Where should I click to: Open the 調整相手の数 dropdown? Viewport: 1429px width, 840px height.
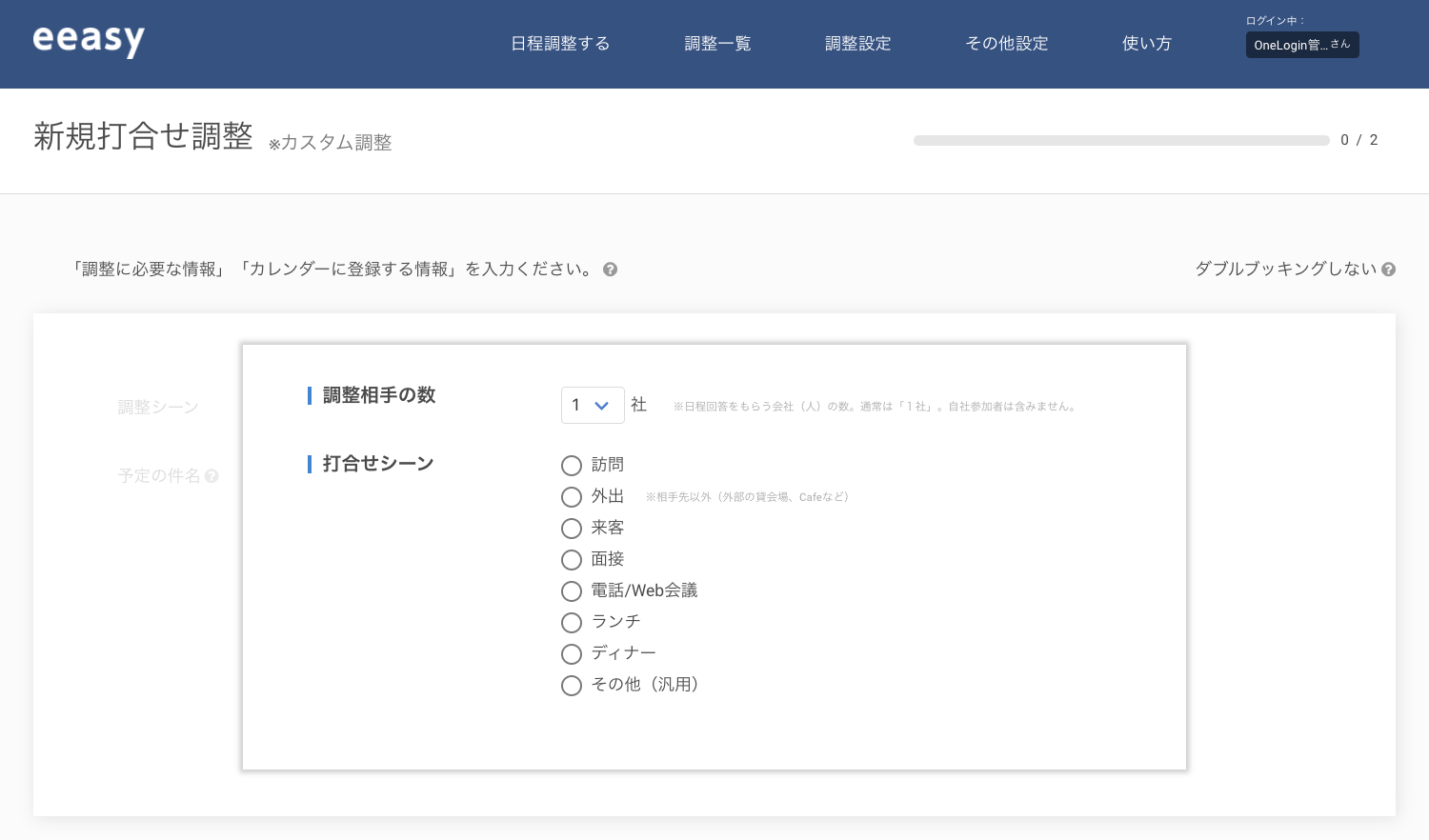click(593, 405)
